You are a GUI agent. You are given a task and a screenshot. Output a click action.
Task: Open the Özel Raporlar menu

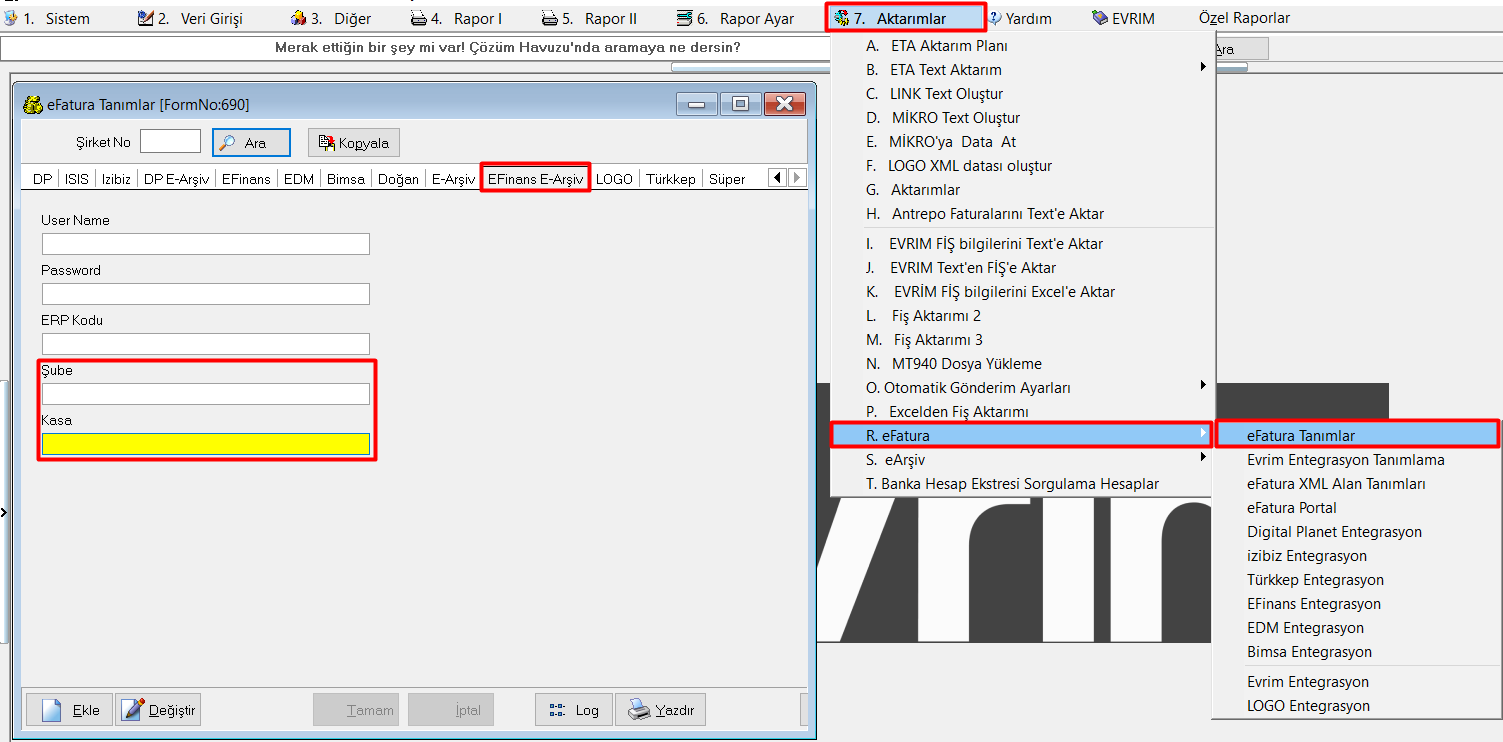click(1244, 18)
